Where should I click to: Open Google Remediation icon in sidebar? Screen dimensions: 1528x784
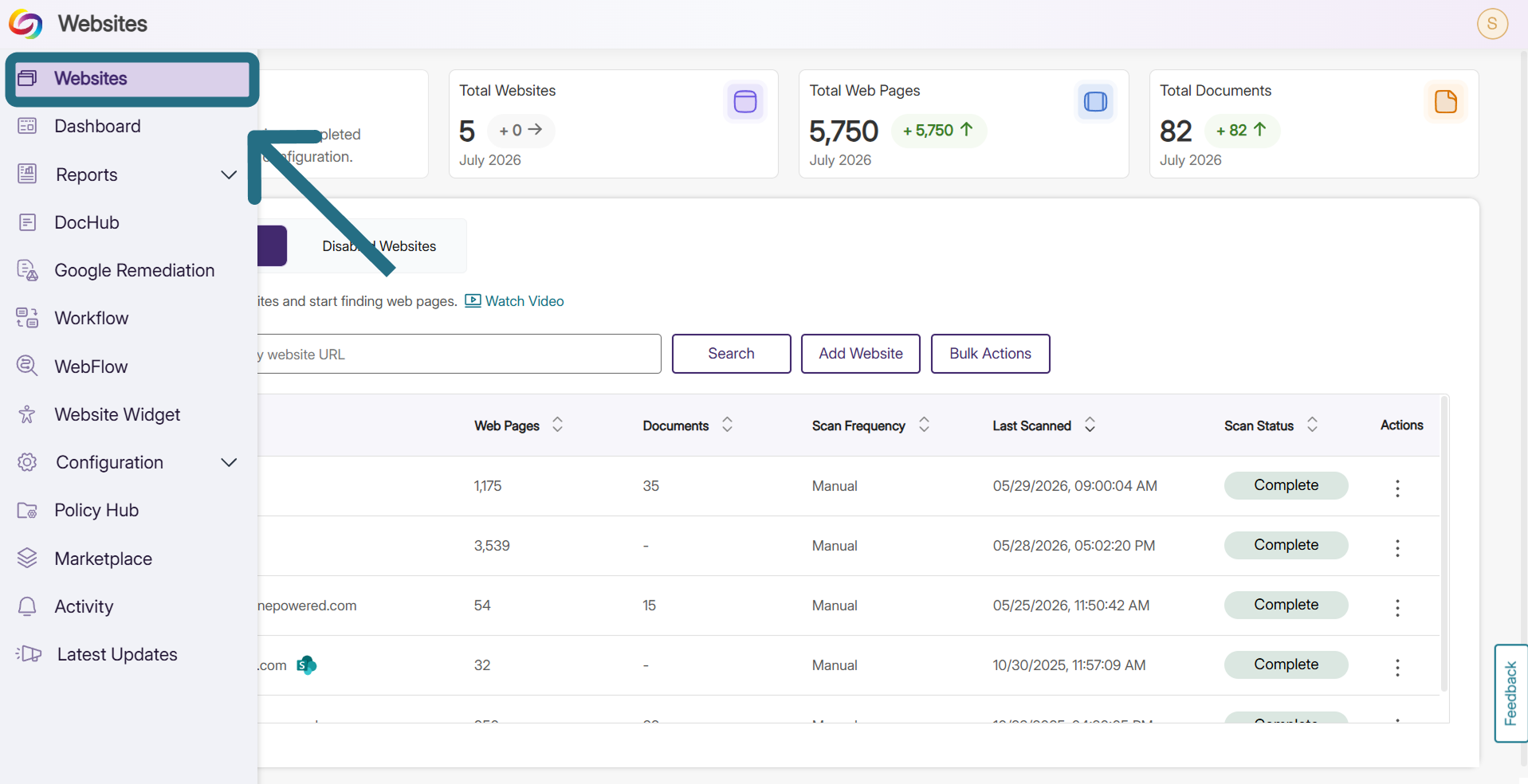[27, 270]
